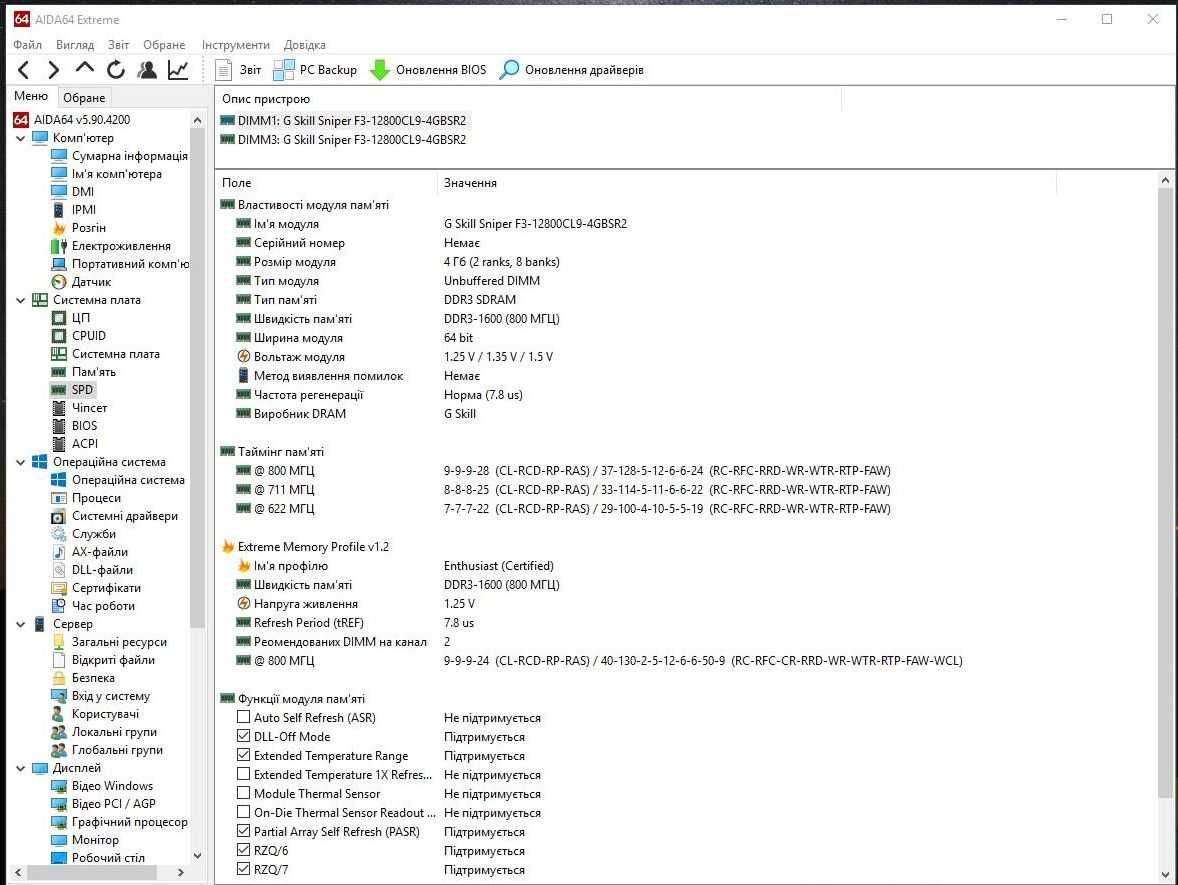Toggle RZQ/7 checkbox

243,869
